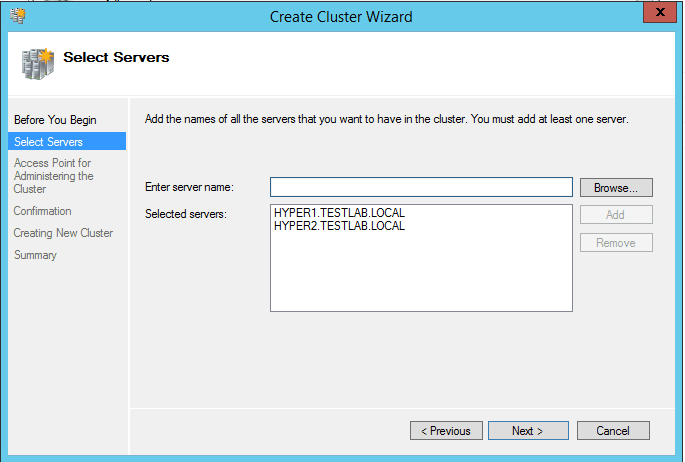Screen dimensions: 685x462
Task: Click the Create Cluster Wizard title text
Action: 341,17
